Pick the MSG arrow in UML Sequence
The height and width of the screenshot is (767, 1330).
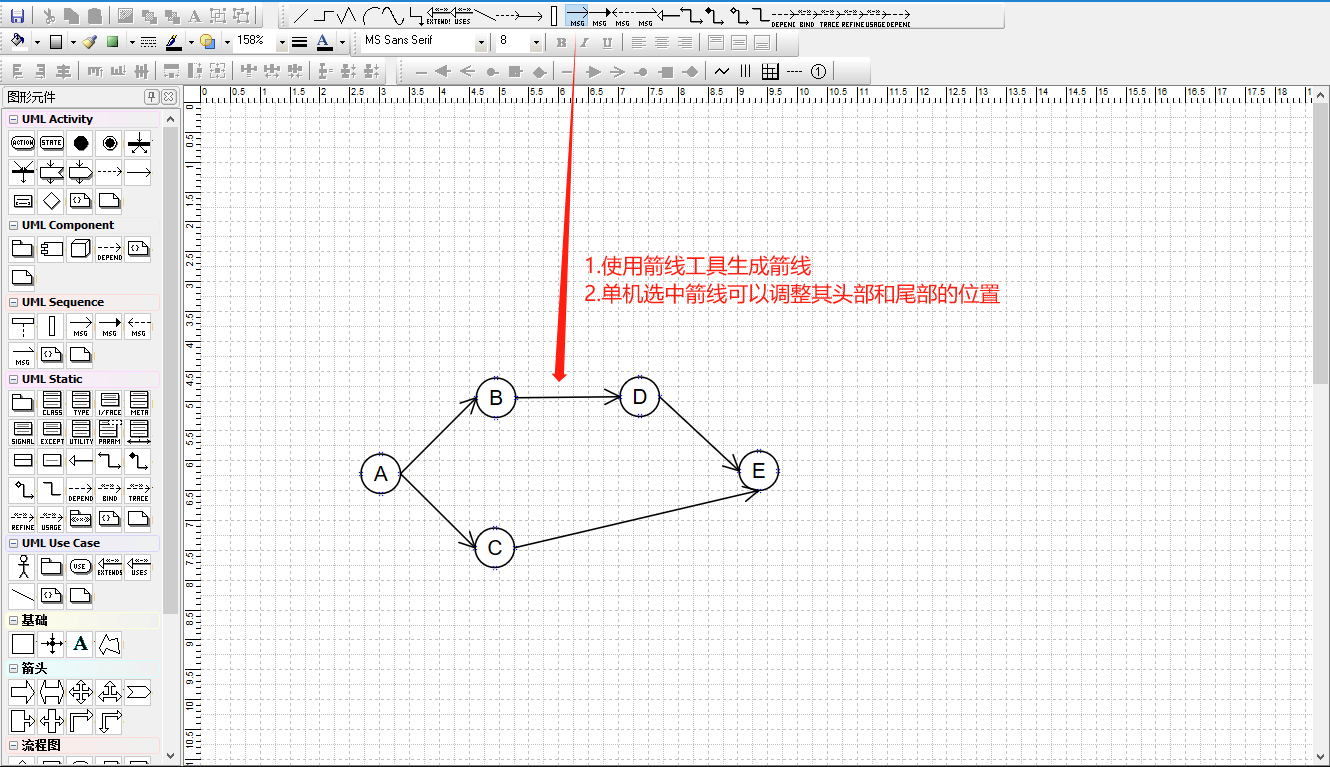80,325
